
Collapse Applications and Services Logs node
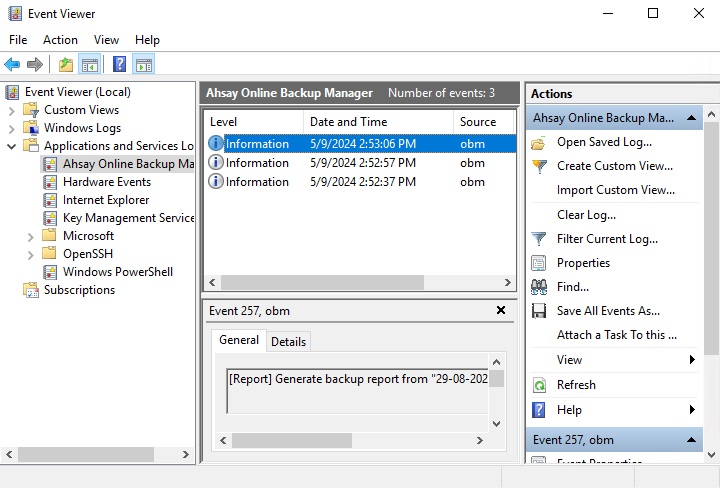coord(11,146)
